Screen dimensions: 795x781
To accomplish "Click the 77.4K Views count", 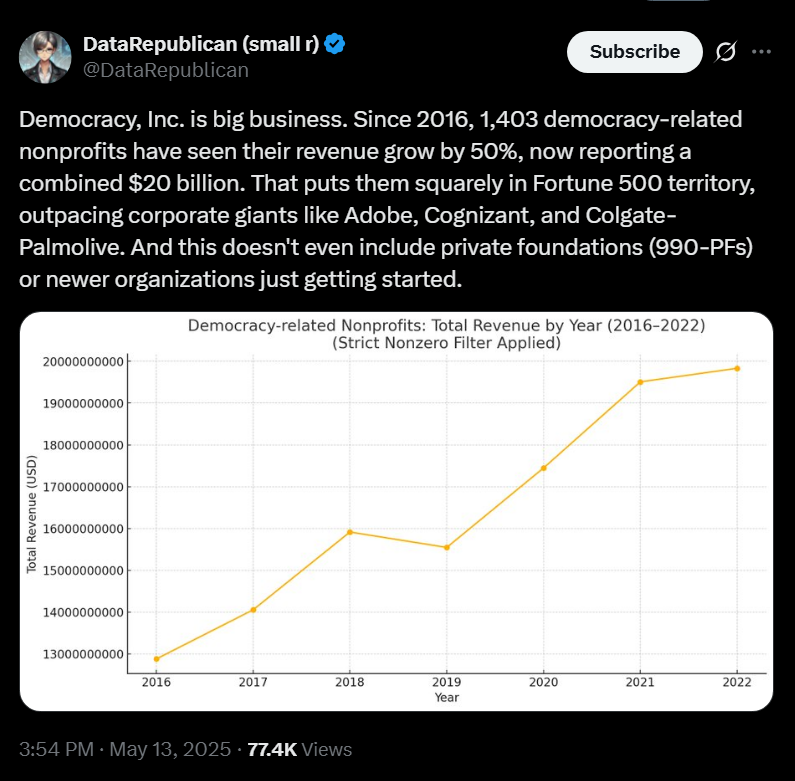I will [x=300, y=749].
